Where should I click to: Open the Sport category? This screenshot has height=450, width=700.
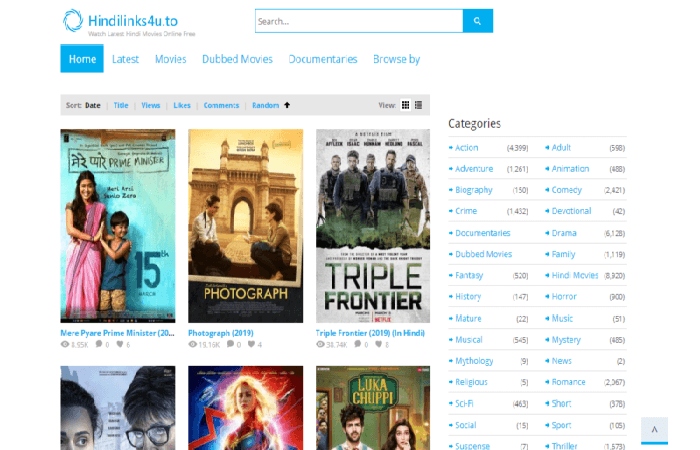(562, 425)
